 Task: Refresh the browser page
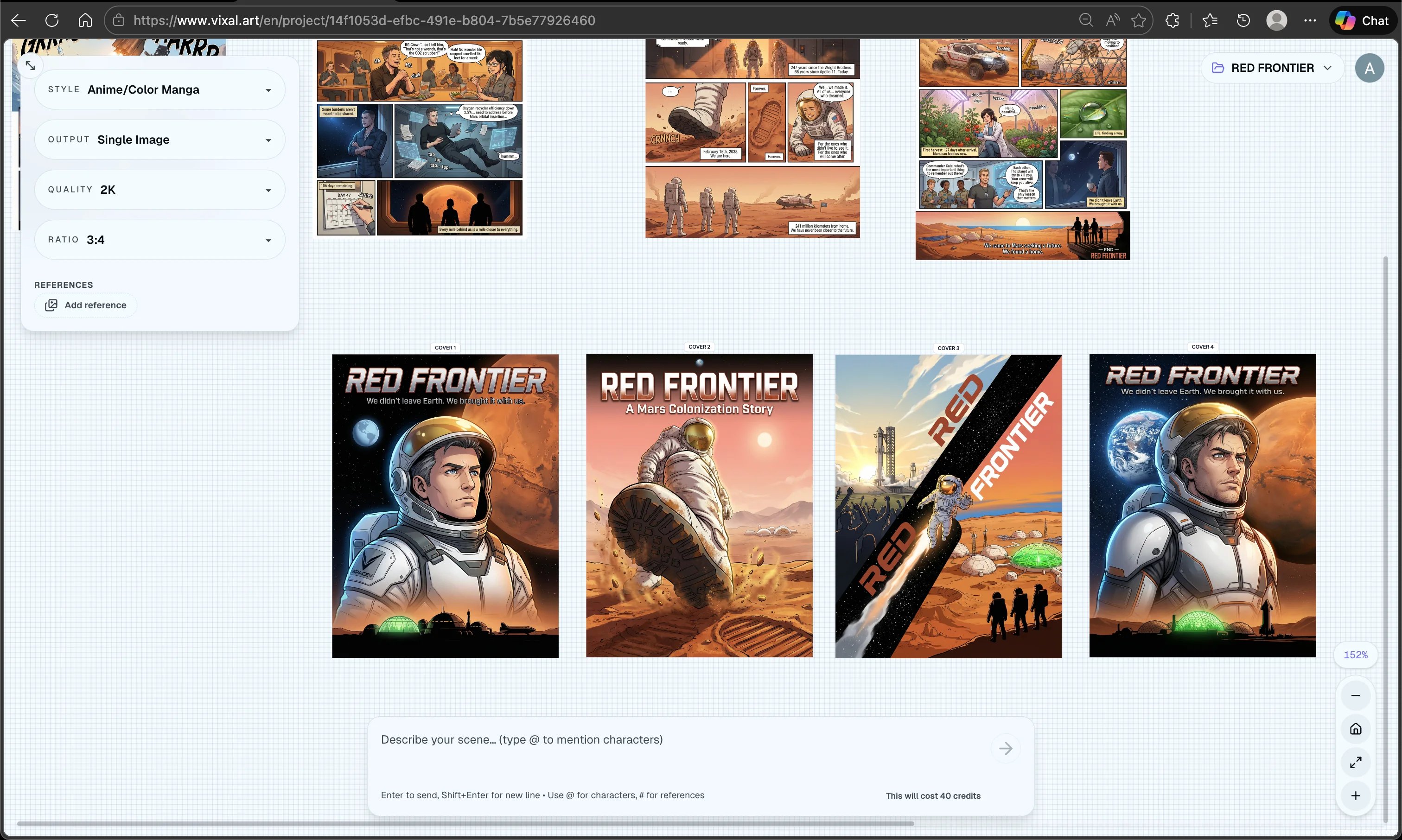click(x=51, y=20)
